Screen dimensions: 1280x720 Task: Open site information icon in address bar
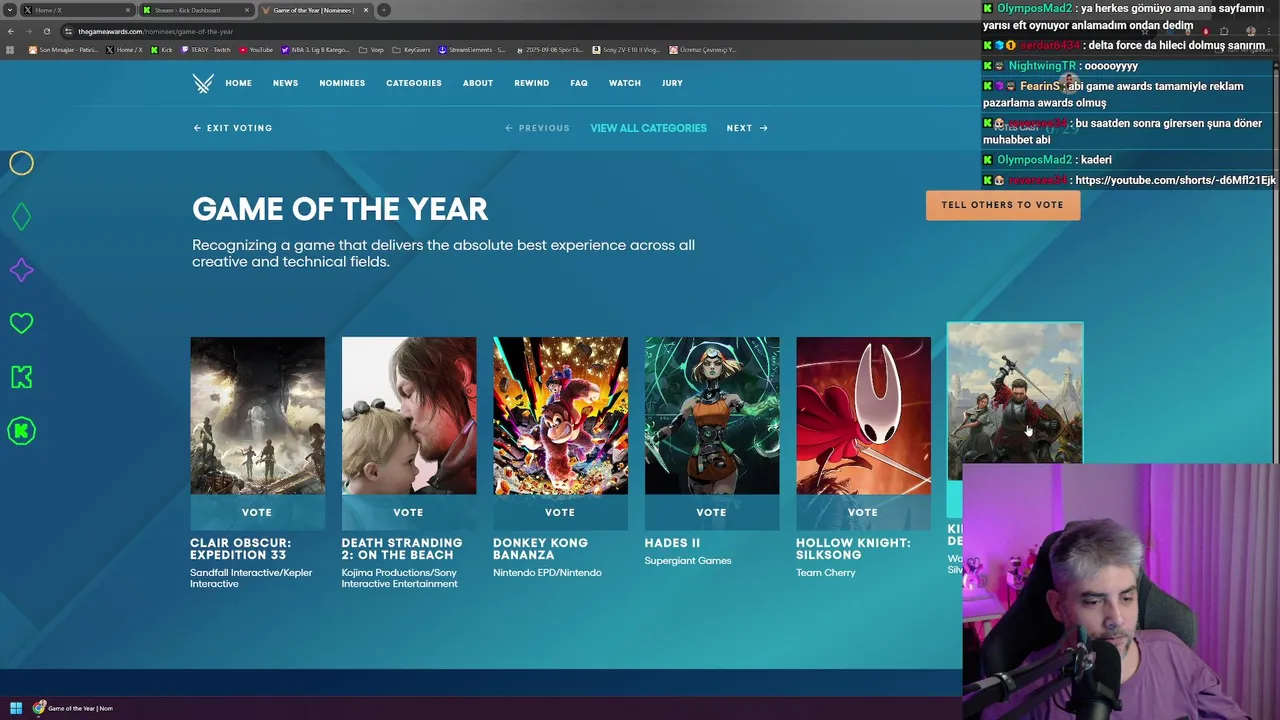pos(68,31)
